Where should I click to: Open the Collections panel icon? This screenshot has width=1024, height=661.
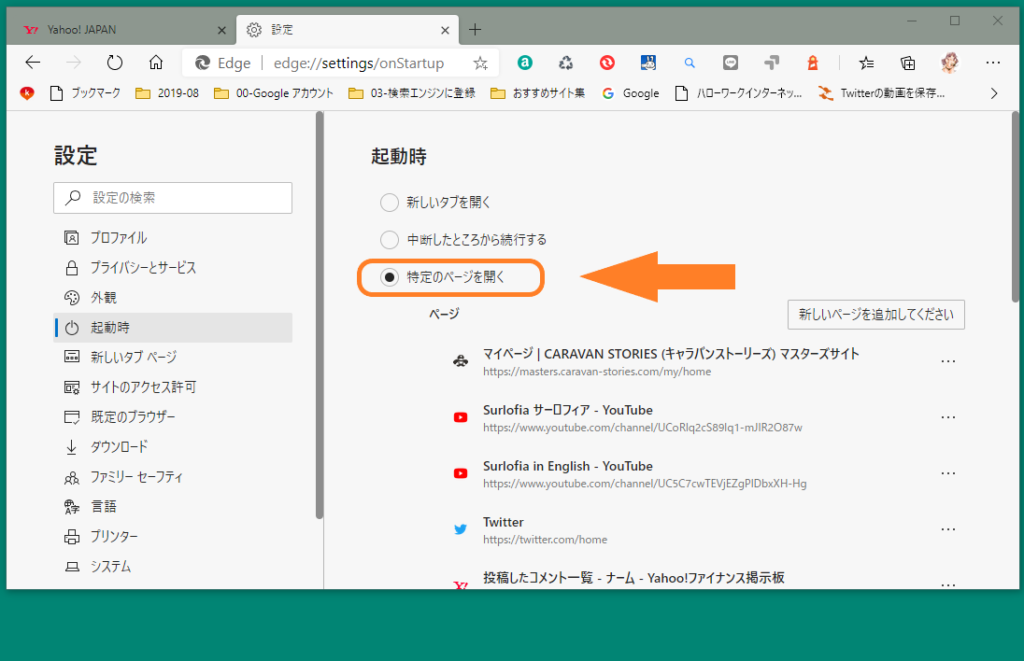click(907, 62)
